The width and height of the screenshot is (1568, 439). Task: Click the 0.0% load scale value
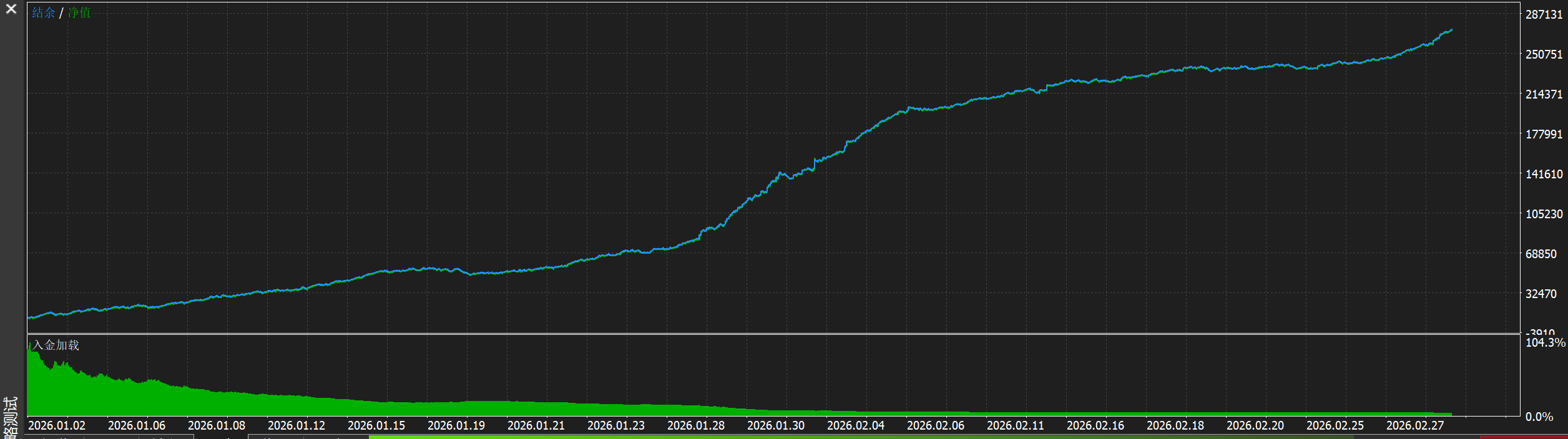(1539, 417)
